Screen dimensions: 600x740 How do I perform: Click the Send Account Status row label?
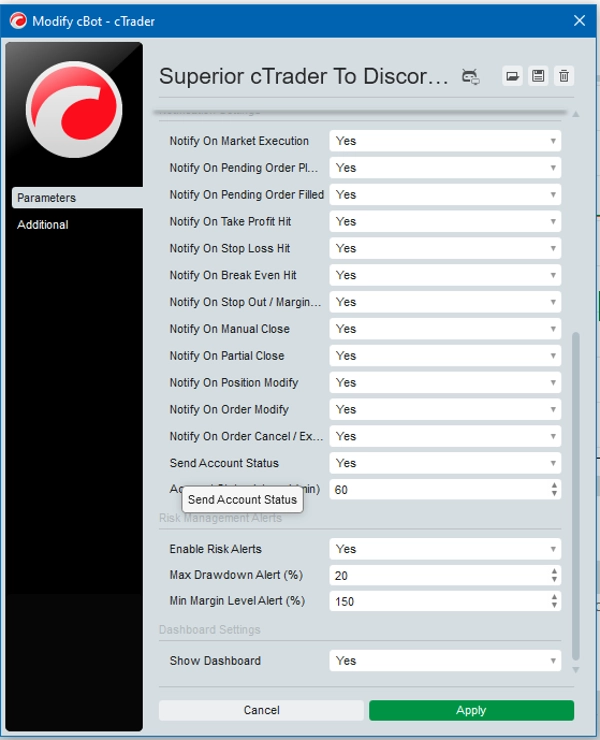tap(224, 464)
